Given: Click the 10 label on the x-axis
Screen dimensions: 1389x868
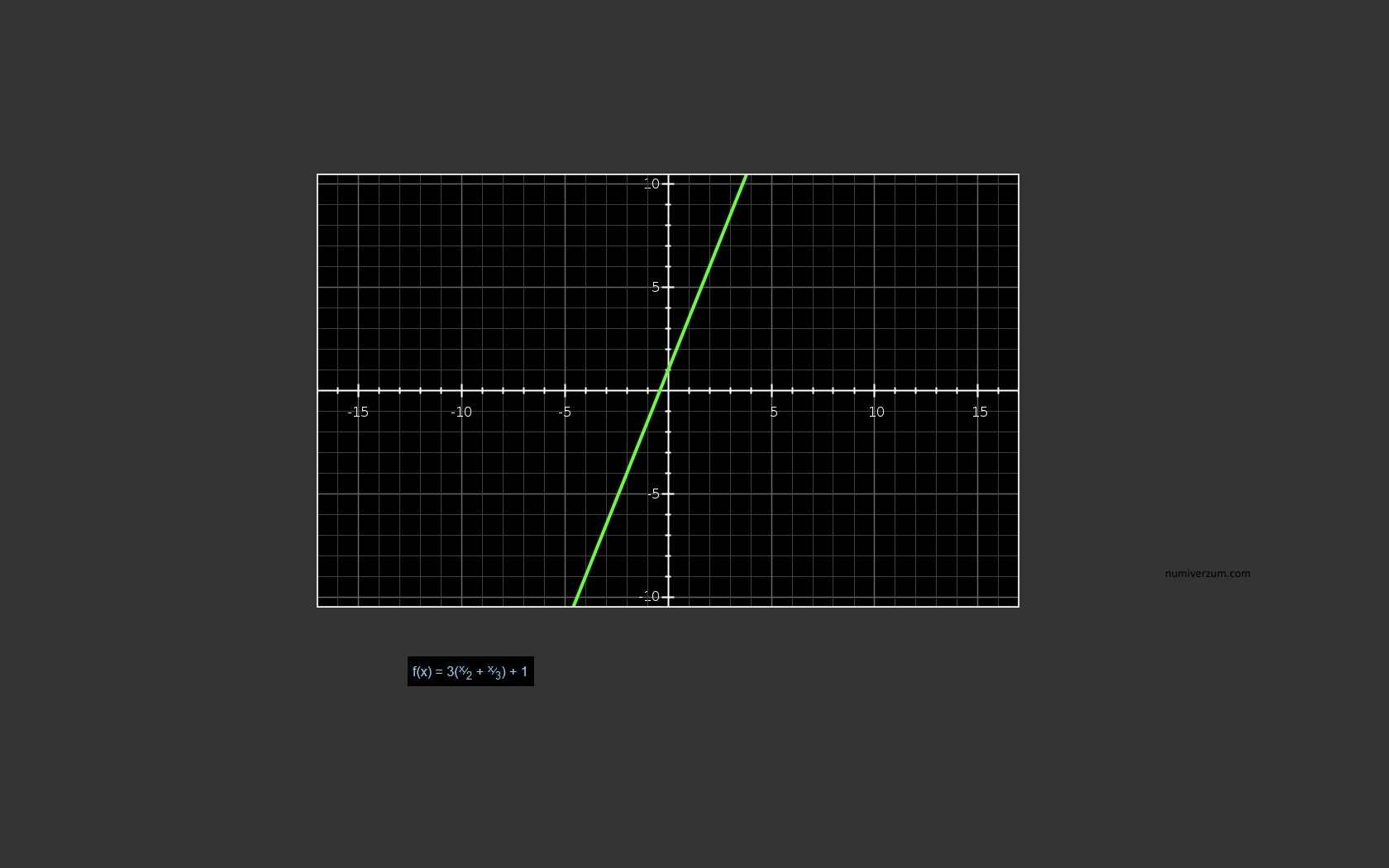Looking at the screenshot, I should (x=876, y=412).
